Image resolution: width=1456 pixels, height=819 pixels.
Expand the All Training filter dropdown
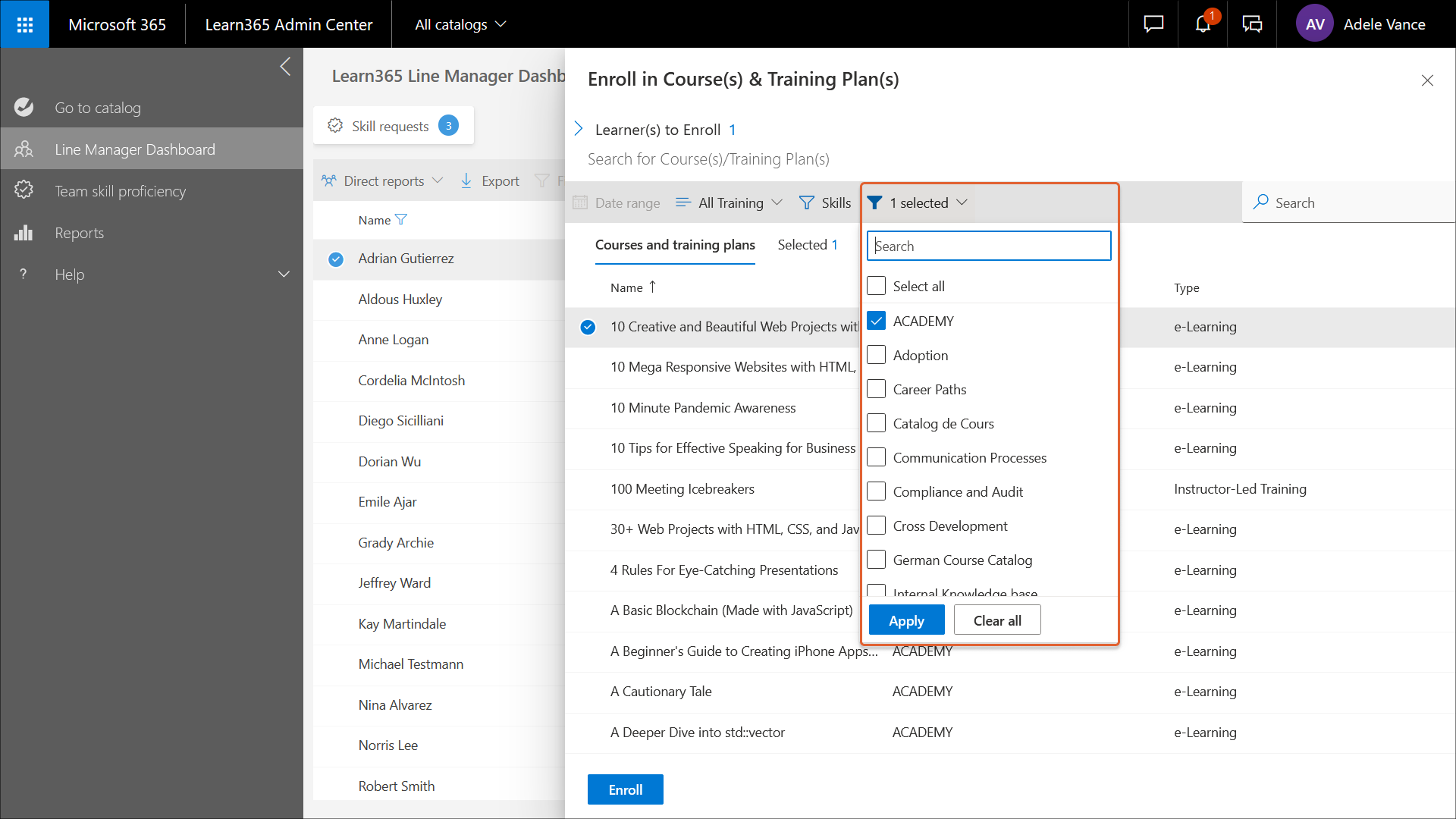[729, 202]
